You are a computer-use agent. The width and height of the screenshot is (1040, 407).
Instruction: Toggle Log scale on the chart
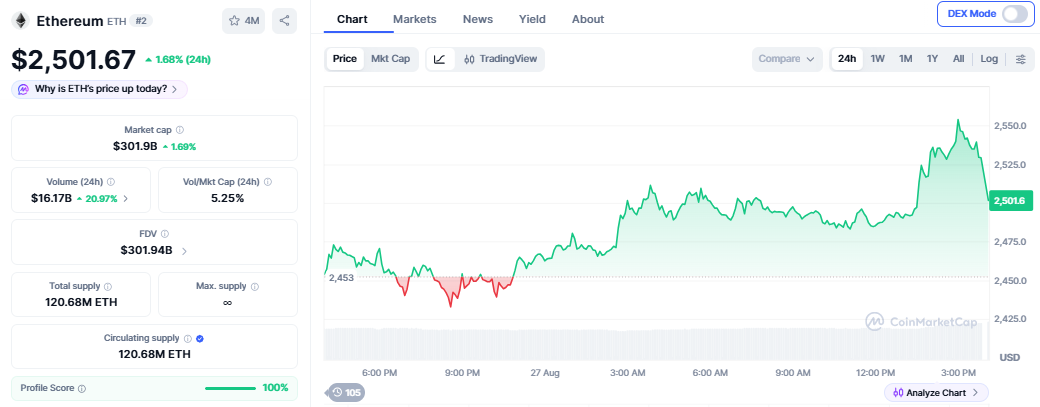[989, 59]
